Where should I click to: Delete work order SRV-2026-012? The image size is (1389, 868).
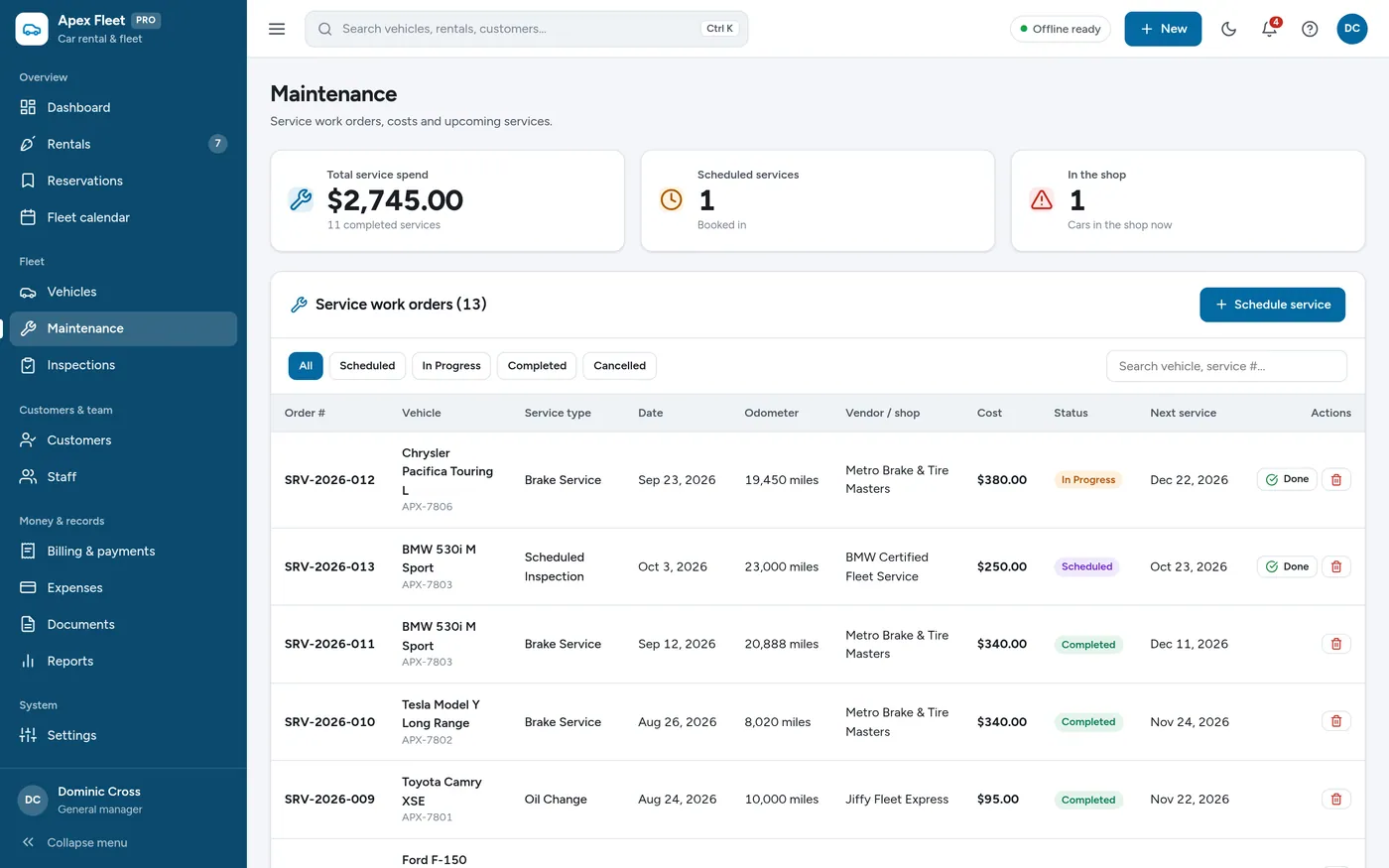1335,480
